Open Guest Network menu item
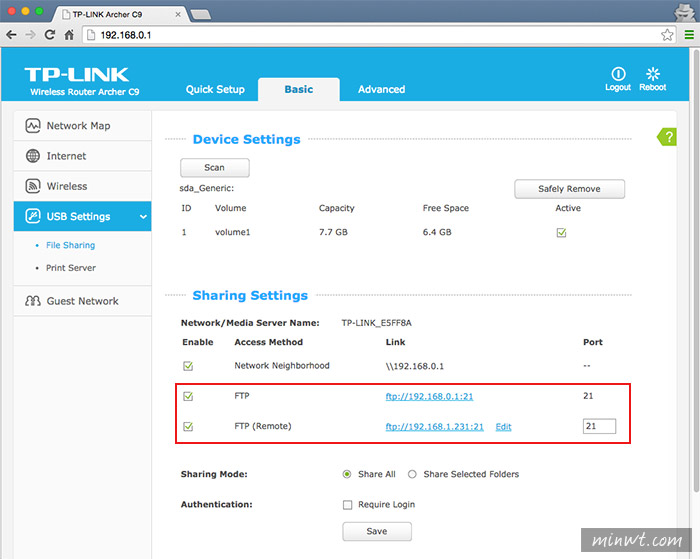This screenshot has height=559, width=700. (x=83, y=301)
